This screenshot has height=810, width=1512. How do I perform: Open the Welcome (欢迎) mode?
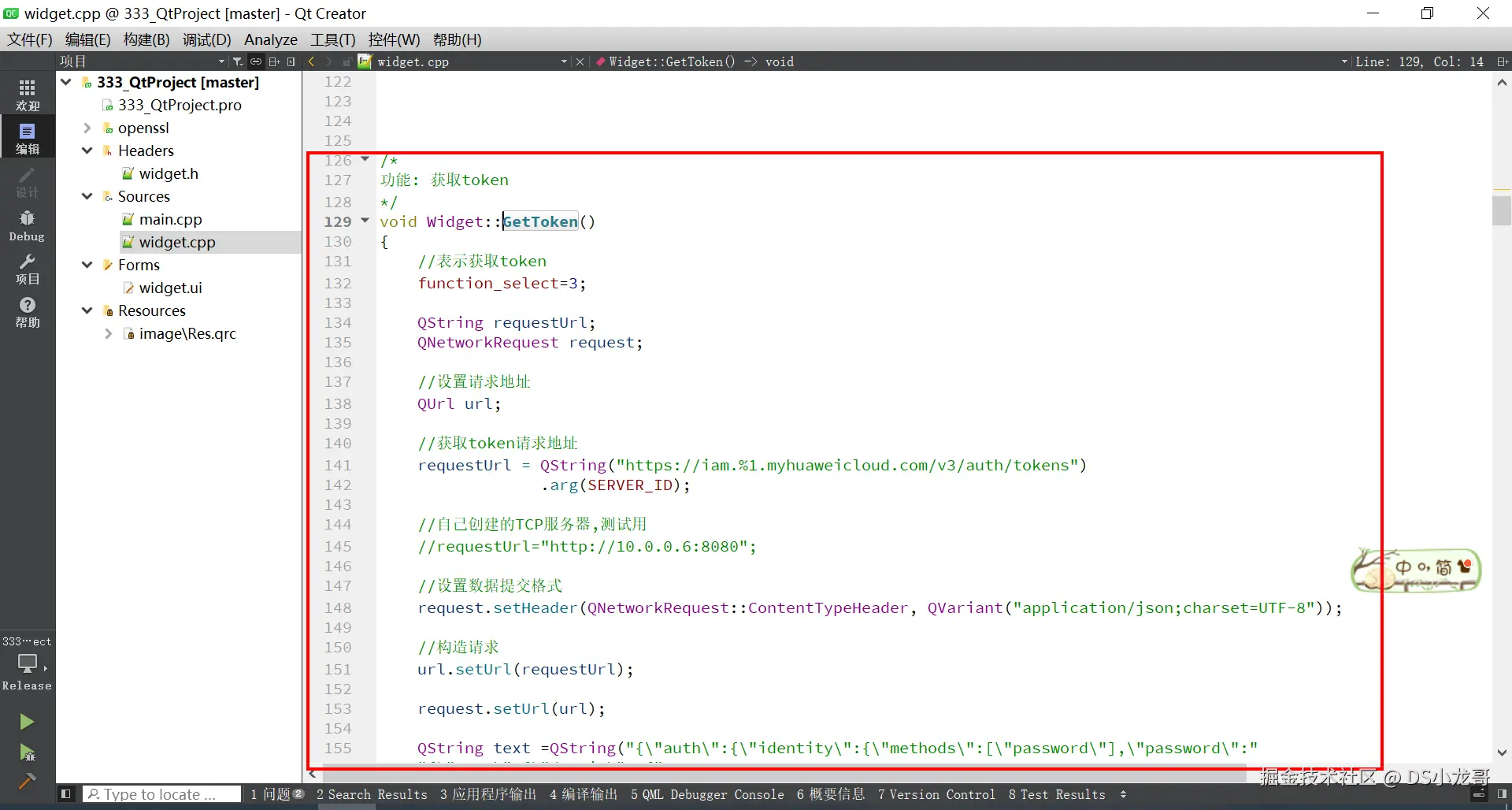coord(28,95)
